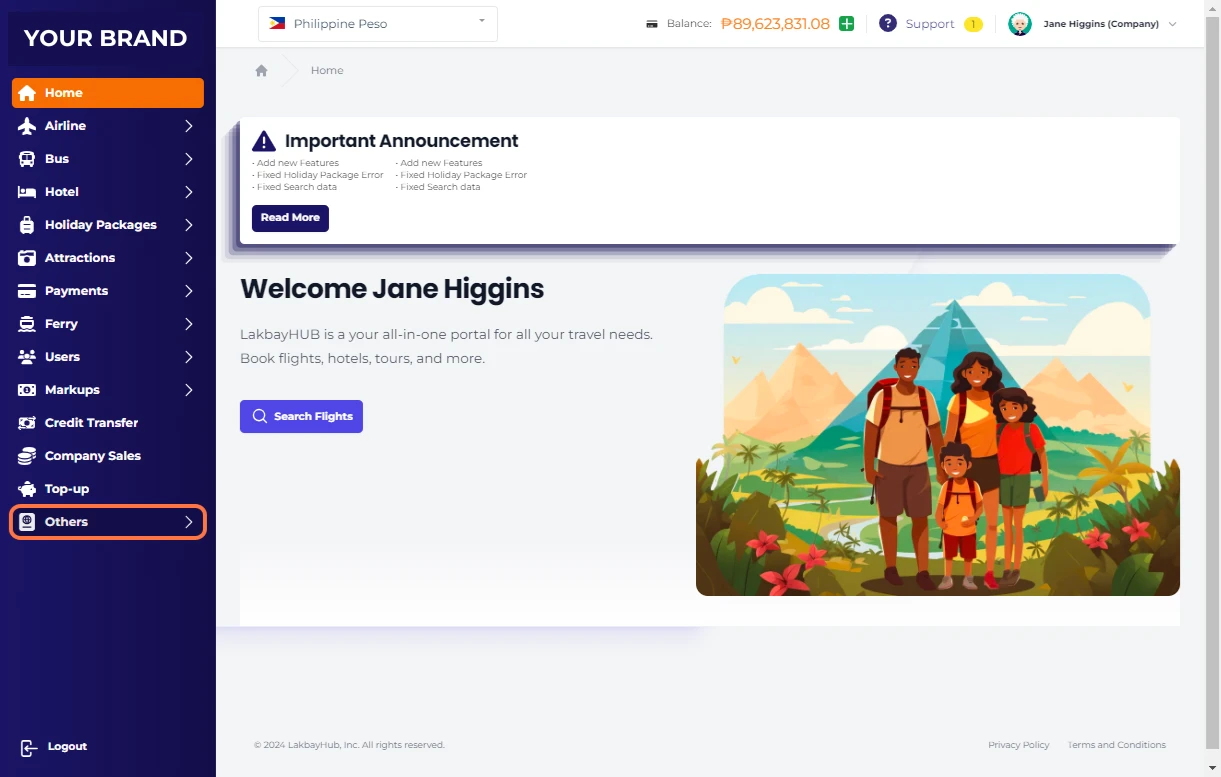Click Logout at the sidebar bottom

click(x=66, y=747)
